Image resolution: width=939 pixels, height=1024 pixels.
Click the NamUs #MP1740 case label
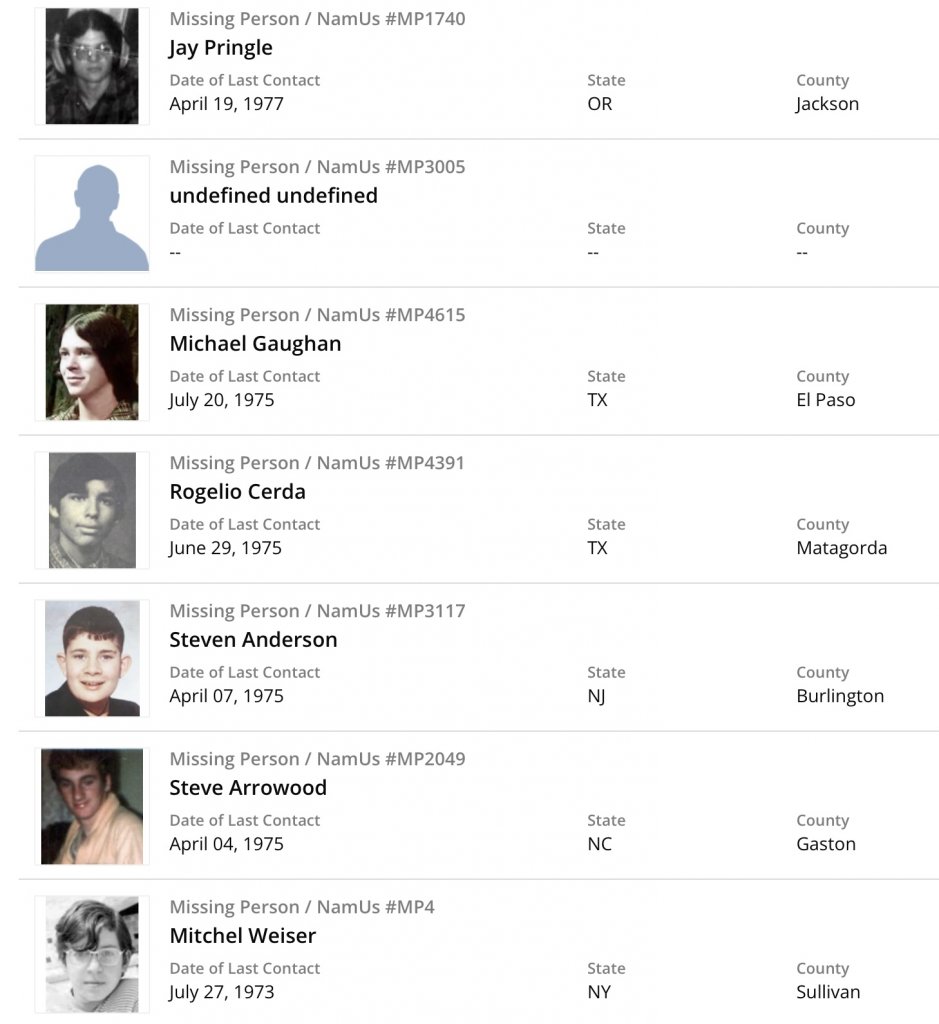[317, 19]
